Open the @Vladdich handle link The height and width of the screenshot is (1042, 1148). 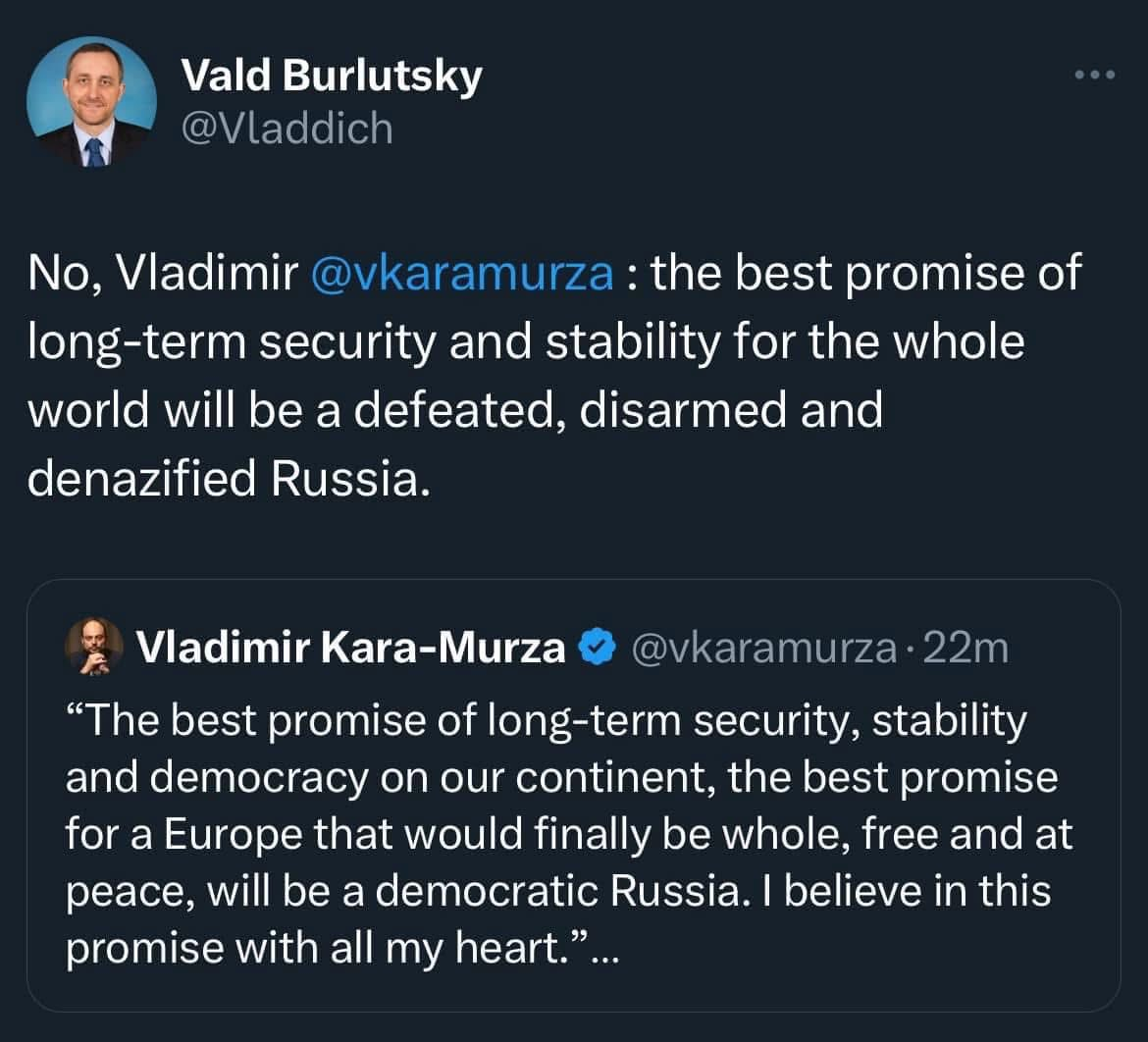[x=287, y=129]
